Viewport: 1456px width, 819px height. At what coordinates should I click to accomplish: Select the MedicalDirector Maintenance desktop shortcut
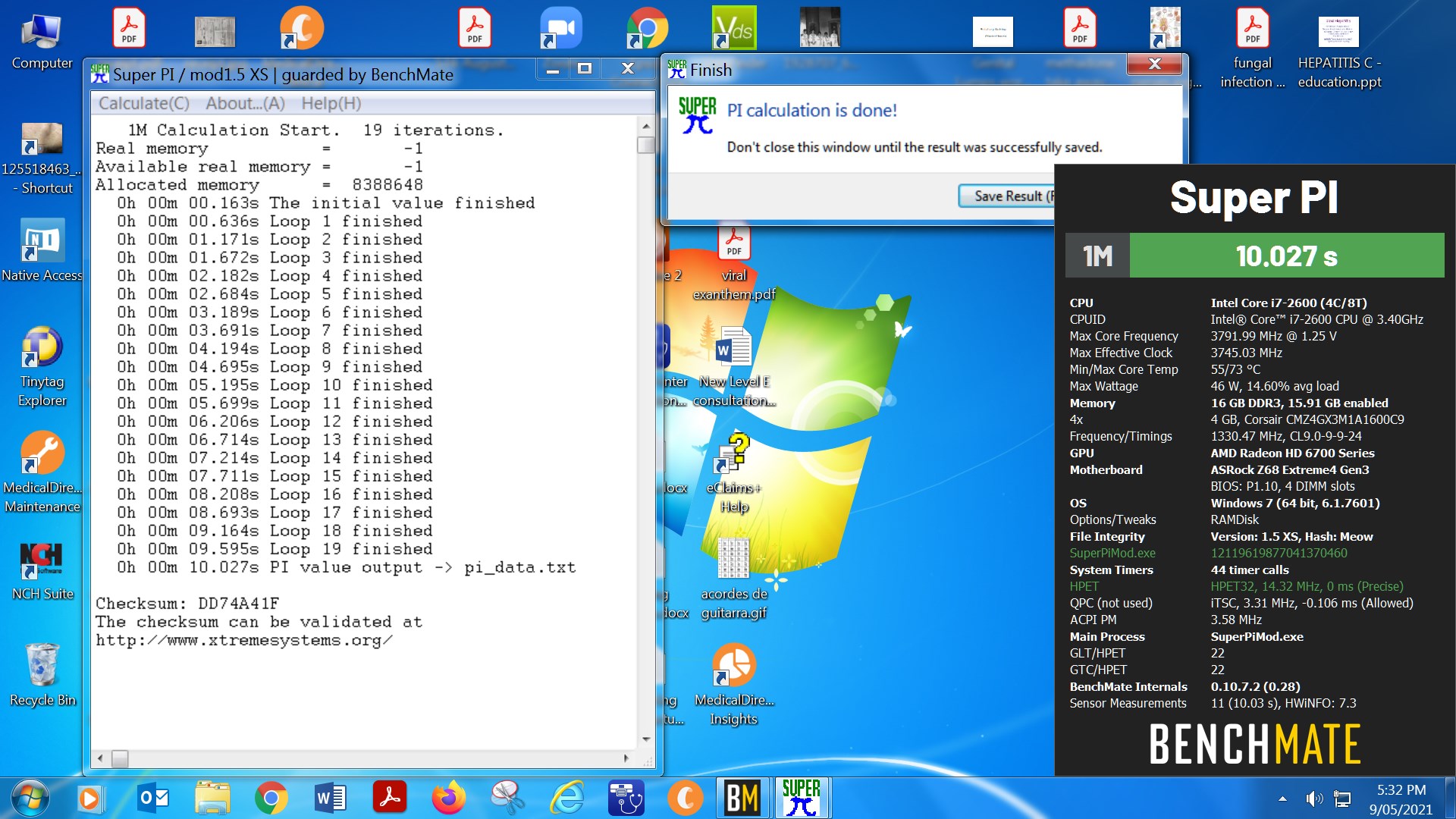pyautogui.click(x=42, y=472)
